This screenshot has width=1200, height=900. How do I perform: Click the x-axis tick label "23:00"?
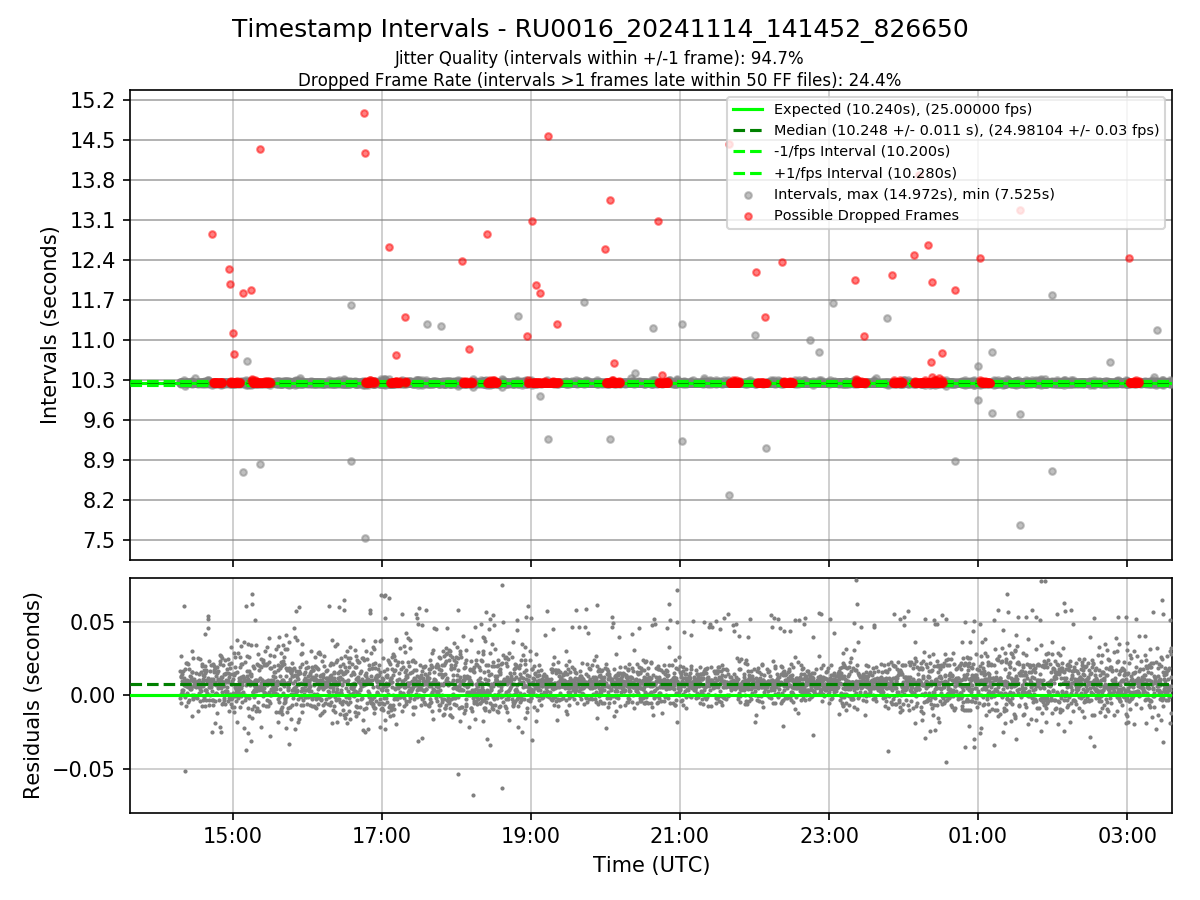pyautogui.click(x=829, y=838)
